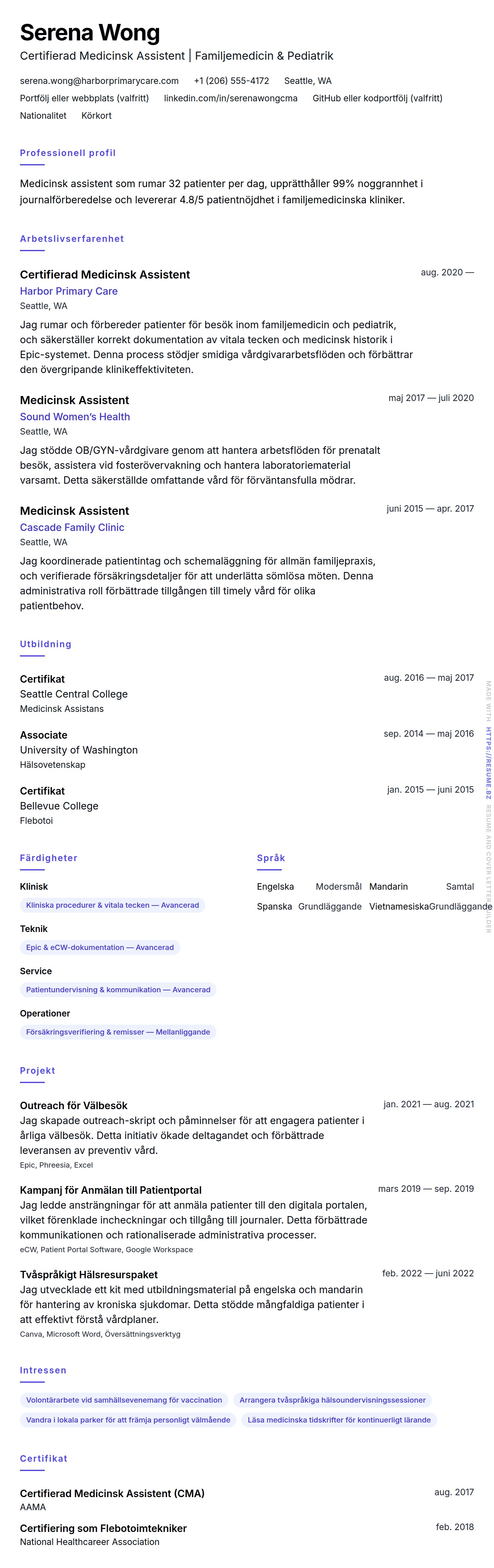Image resolution: width=494 pixels, height=1568 pixels.
Task: Select the Patientundervisning & kommunikation skill tag
Action: point(118,990)
